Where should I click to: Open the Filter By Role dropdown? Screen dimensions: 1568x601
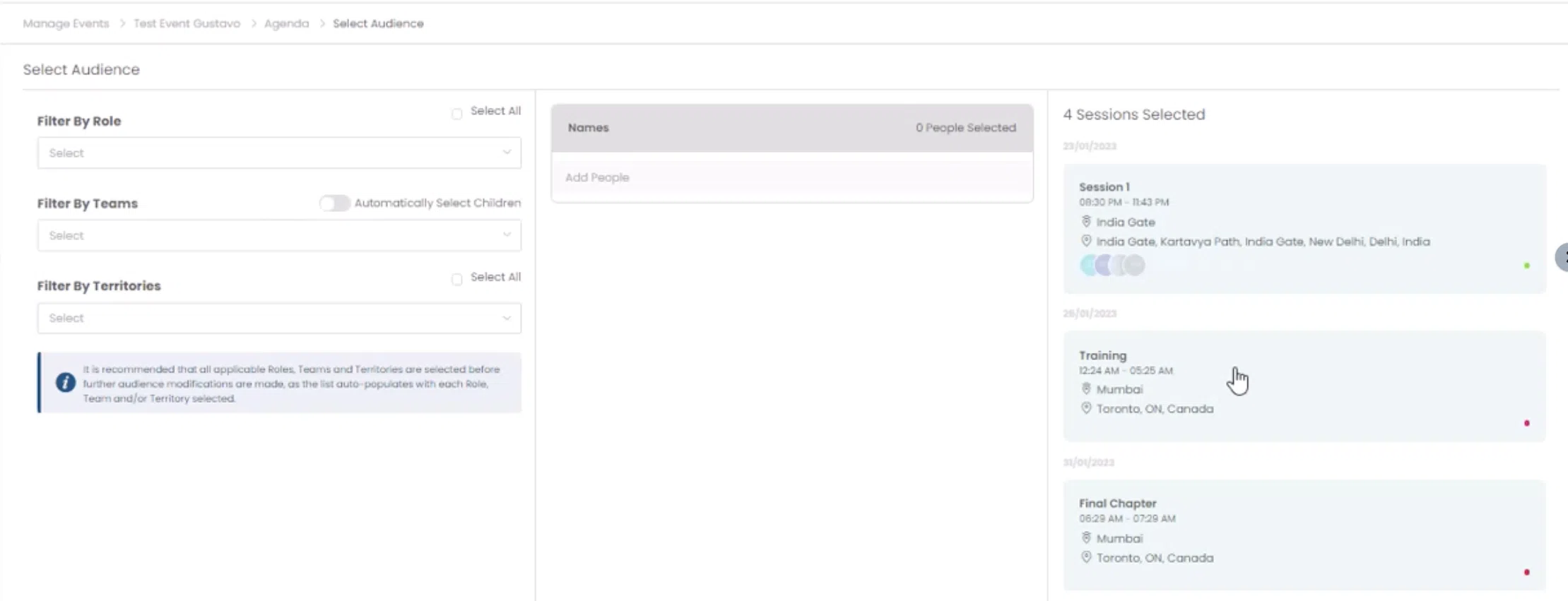(279, 153)
